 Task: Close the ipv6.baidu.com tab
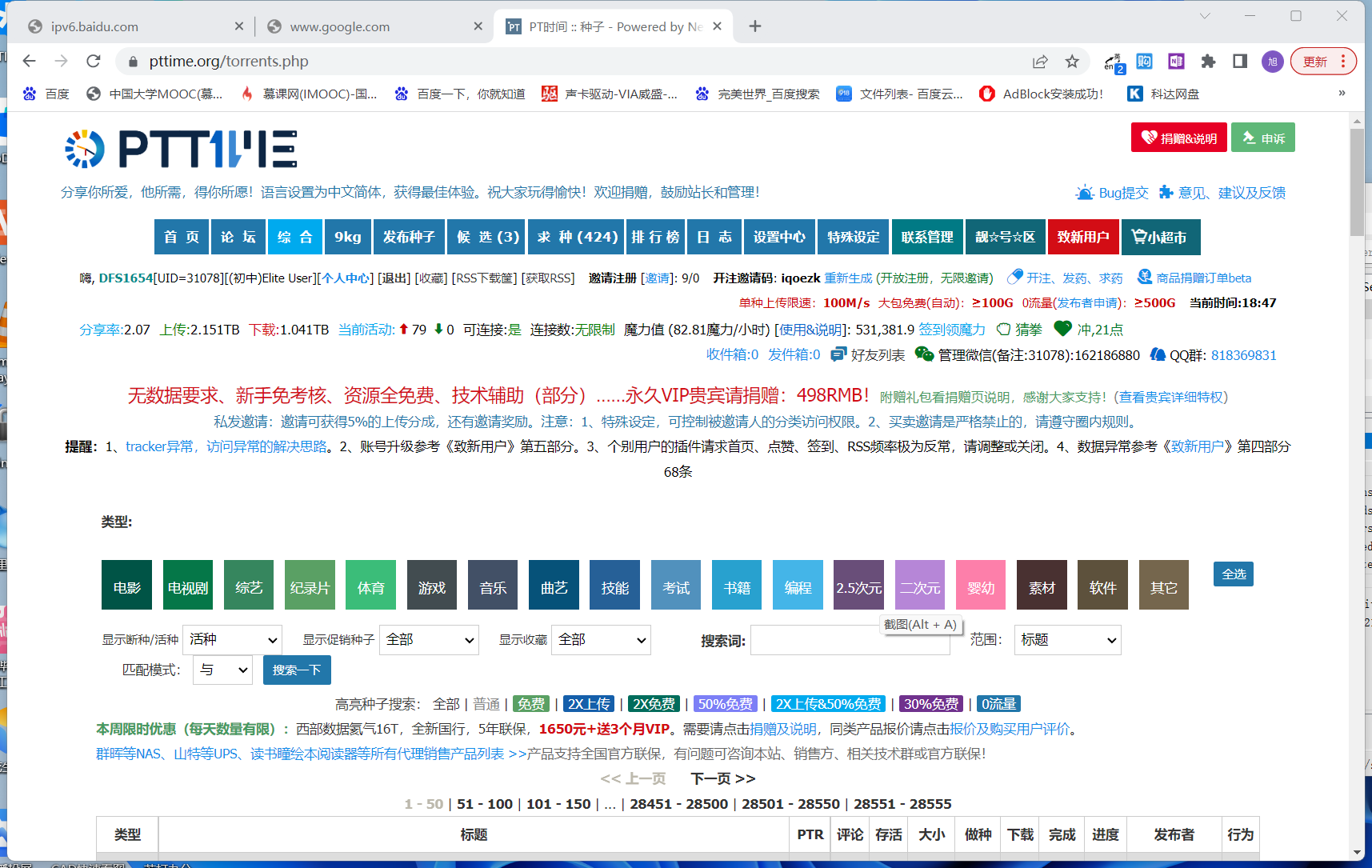238,26
